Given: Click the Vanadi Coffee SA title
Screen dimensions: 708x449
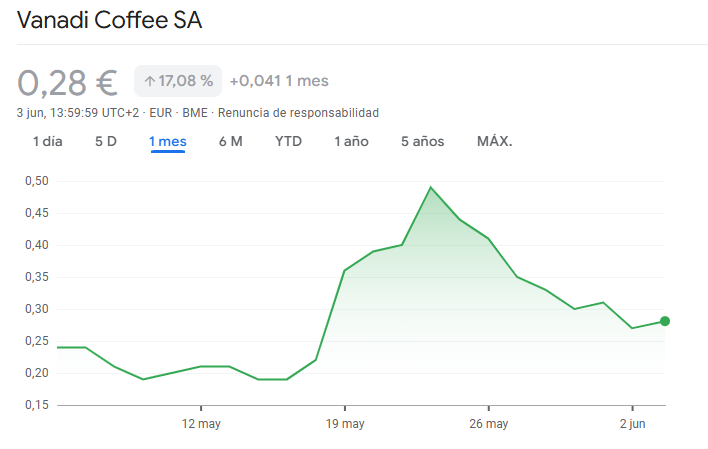Looking at the screenshot, I should point(109,20).
